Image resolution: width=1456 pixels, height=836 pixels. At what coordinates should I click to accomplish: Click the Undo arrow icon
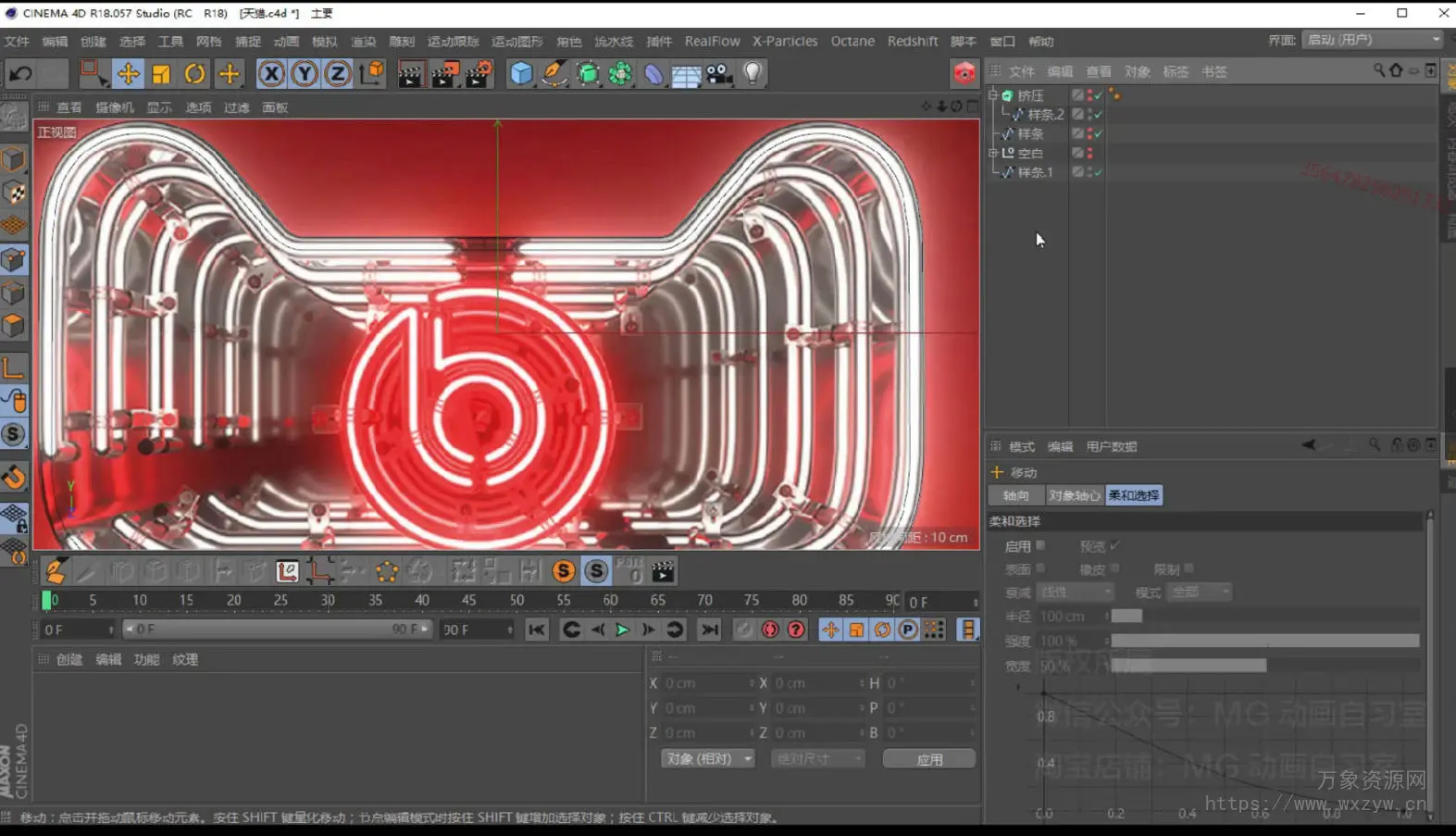[20, 74]
